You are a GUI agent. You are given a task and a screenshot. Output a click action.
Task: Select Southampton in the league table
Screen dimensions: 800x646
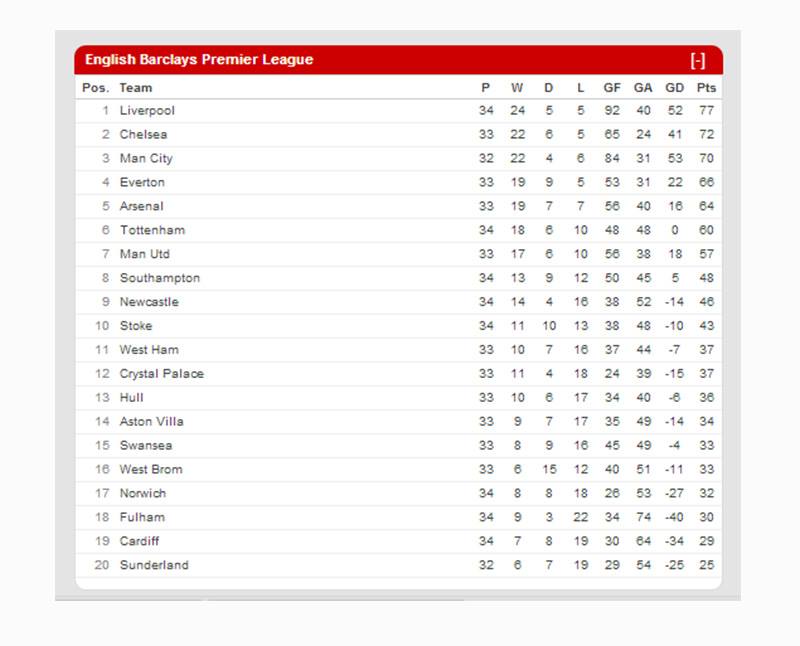[160, 278]
